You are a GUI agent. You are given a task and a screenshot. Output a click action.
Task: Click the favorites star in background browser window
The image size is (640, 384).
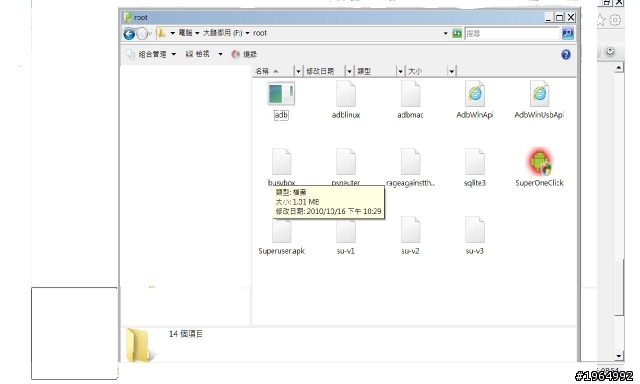point(601,20)
